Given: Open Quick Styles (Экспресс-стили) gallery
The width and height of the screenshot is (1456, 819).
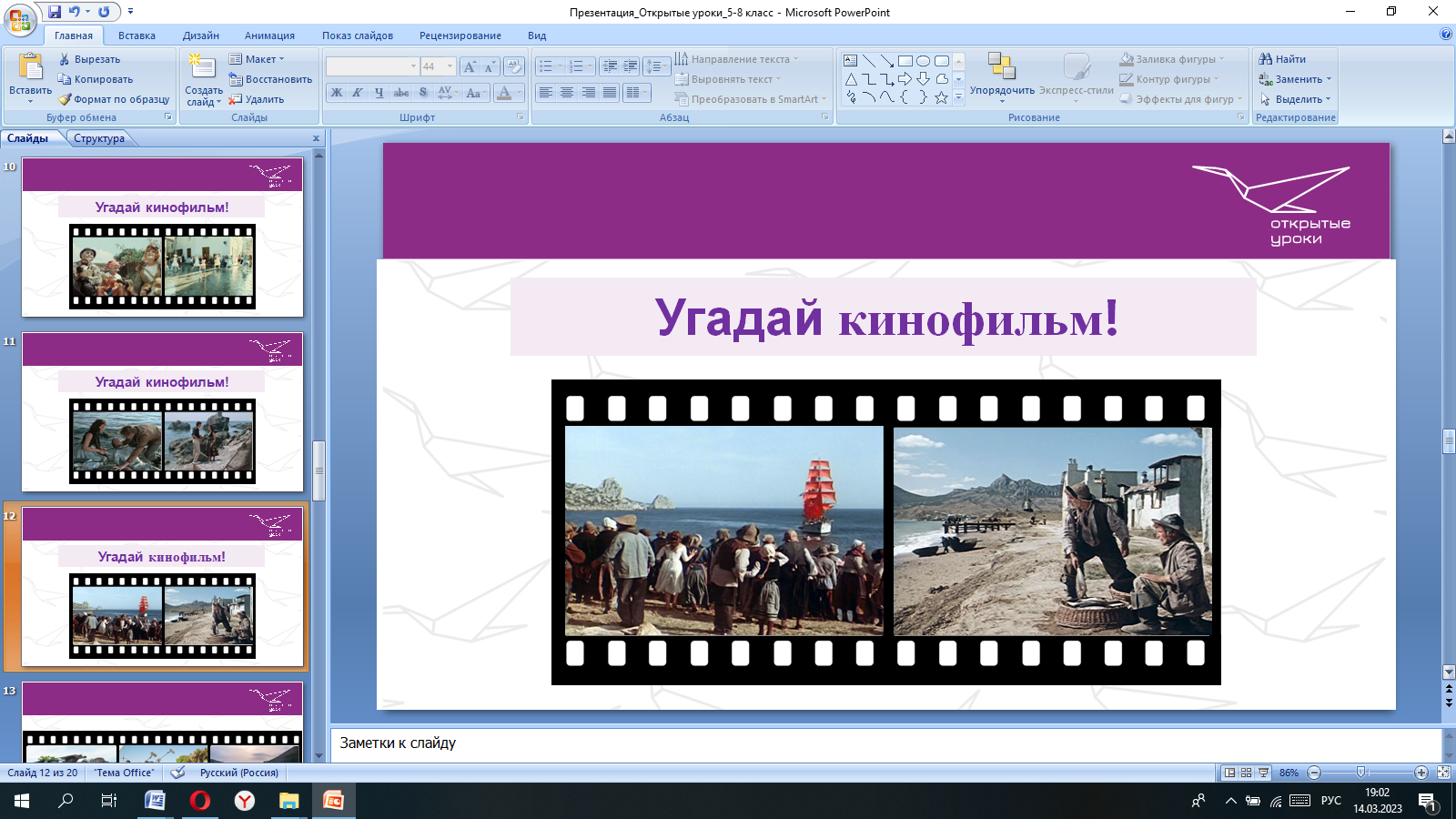Looking at the screenshot, I should click(x=1077, y=77).
